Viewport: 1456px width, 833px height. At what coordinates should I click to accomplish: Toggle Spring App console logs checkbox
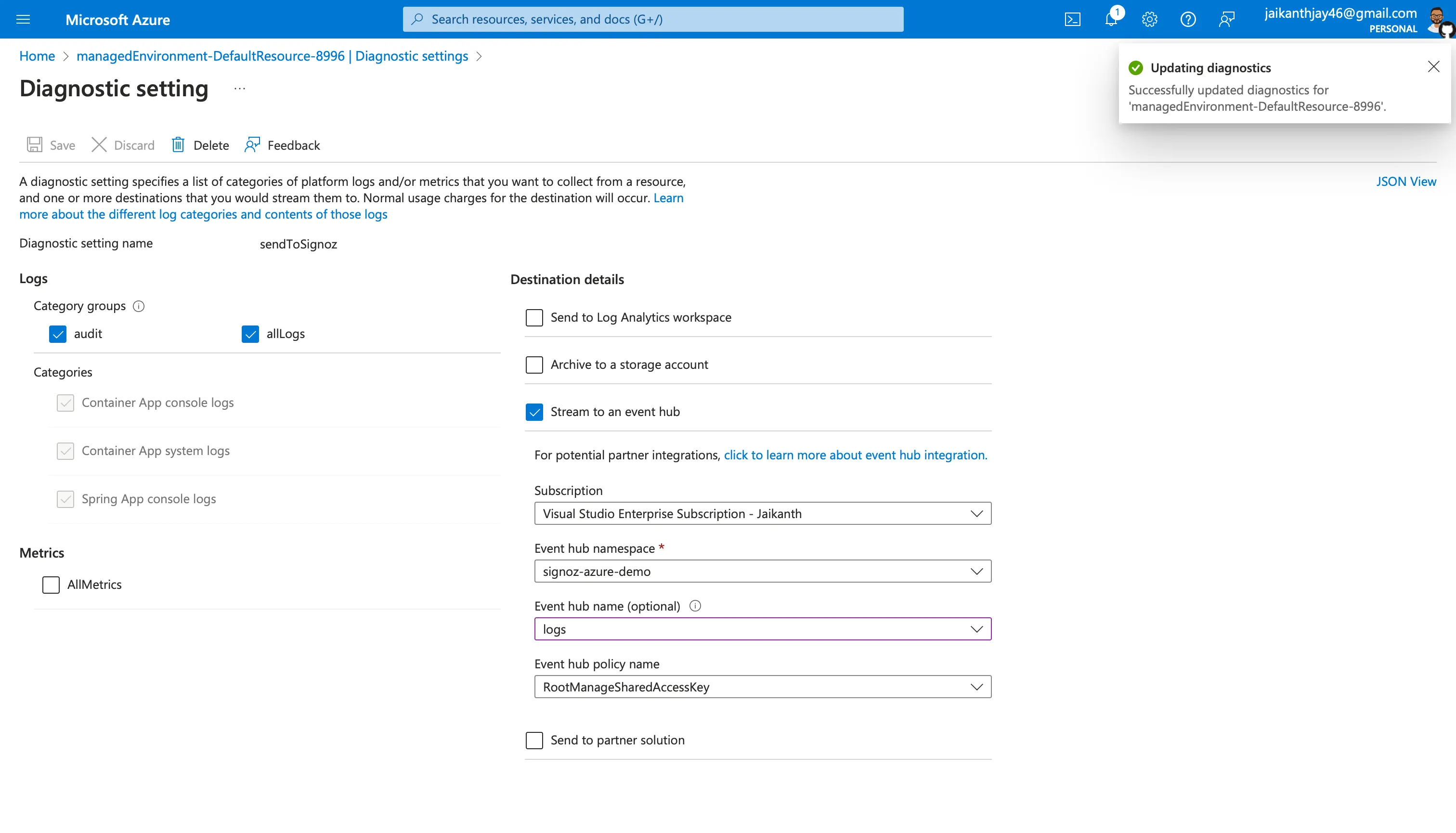[65, 499]
